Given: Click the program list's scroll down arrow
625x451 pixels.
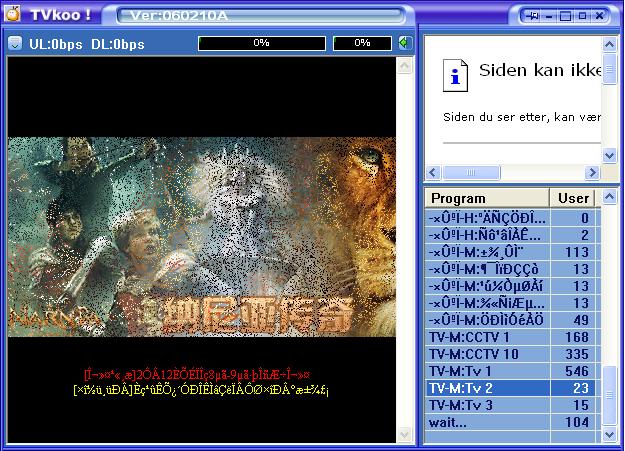Looking at the screenshot, I should click(x=609, y=434).
